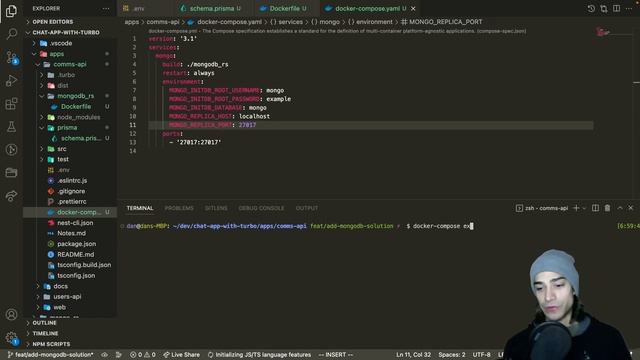Select the GITLENS panel tab
640x360 pixels.
click(x=216, y=208)
